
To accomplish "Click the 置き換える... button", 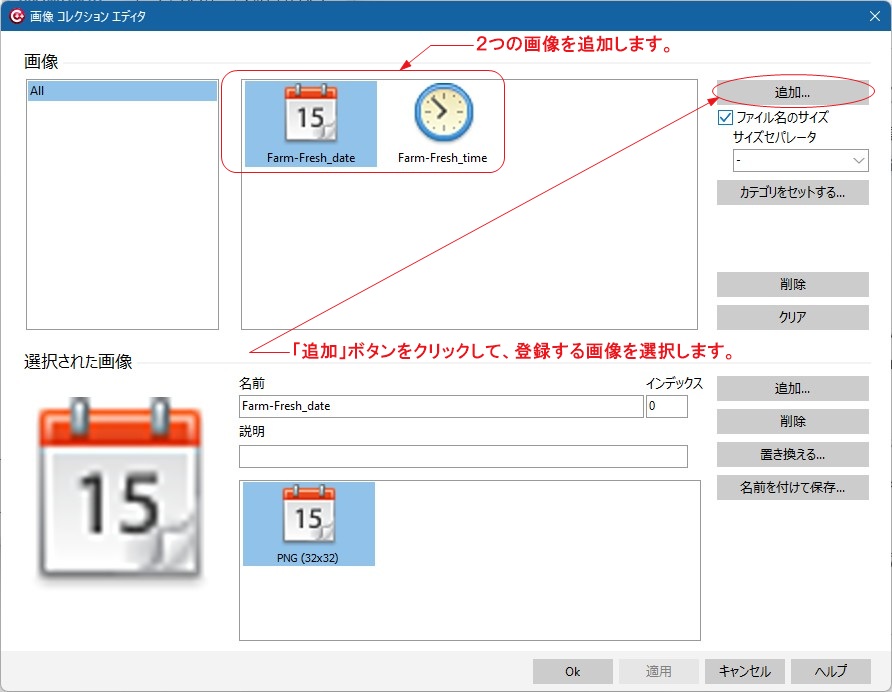I will [792, 455].
